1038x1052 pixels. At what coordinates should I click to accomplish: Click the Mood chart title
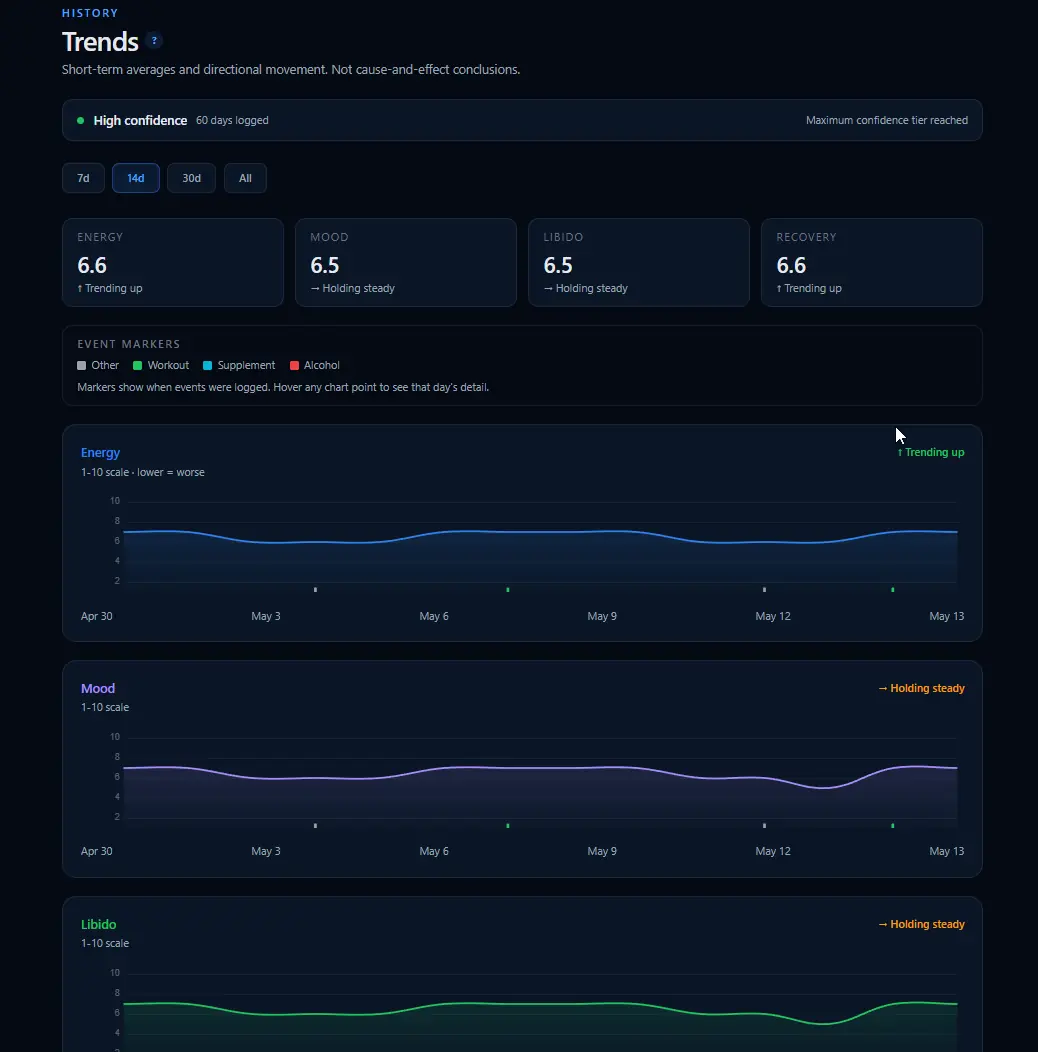[98, 688]
